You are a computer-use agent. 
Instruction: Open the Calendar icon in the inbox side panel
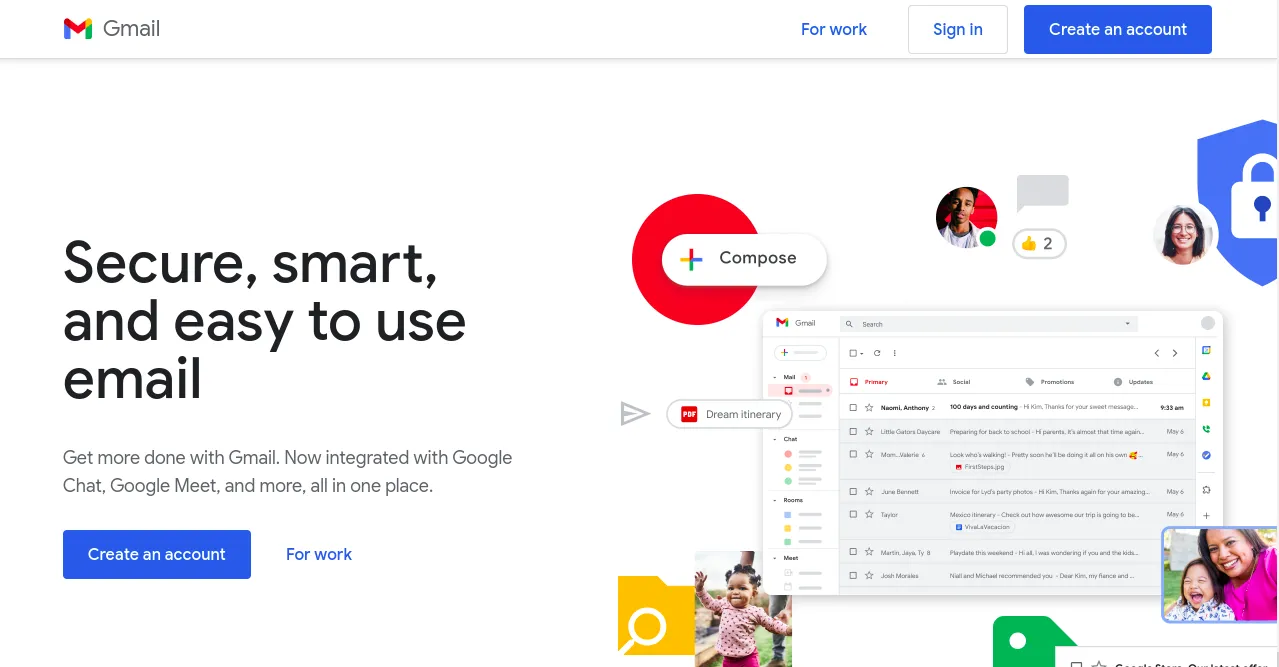tap(1206, 351)
